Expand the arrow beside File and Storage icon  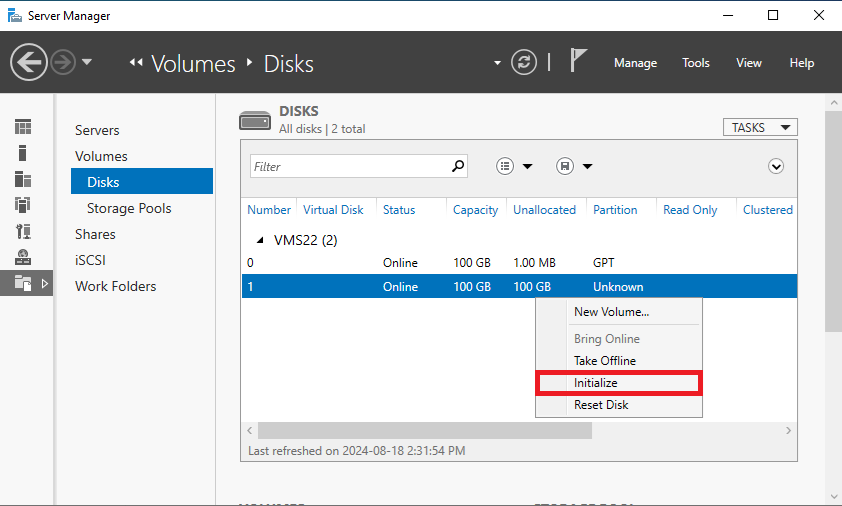tap(45, 283)
